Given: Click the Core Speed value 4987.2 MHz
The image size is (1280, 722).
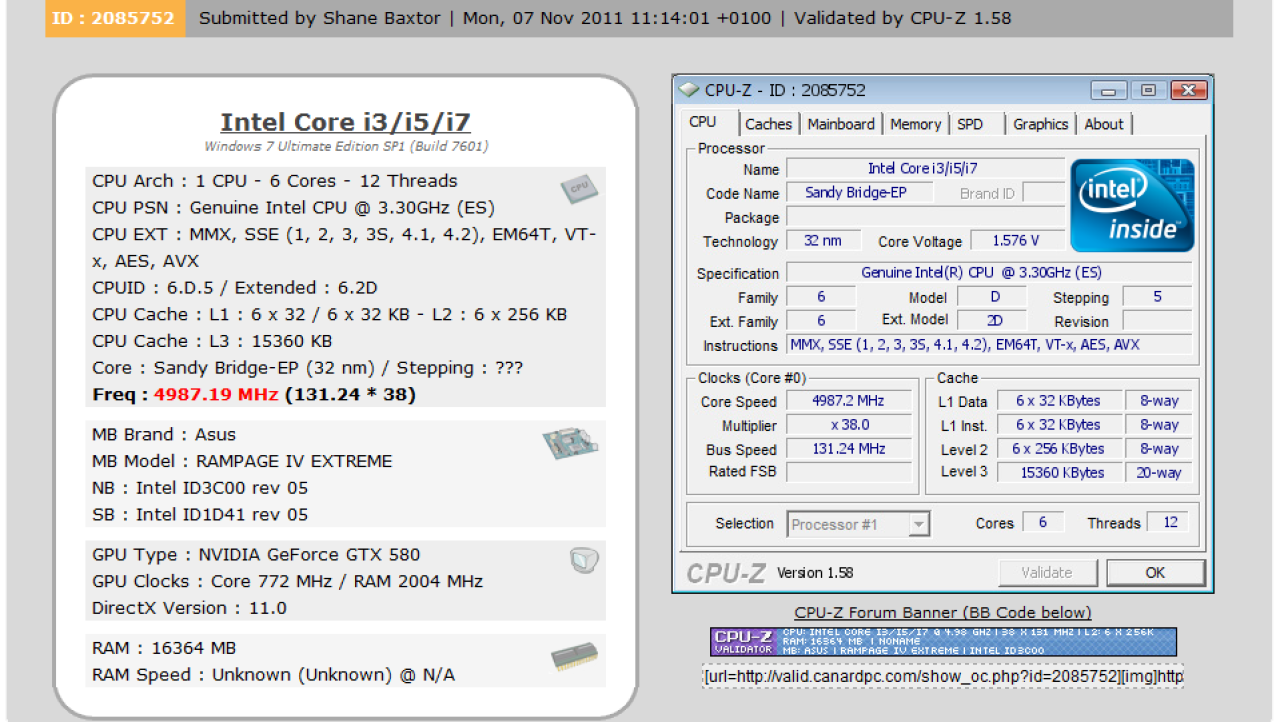Looking at the screenshot, I should pyautogui.click(x=848, y=401).
